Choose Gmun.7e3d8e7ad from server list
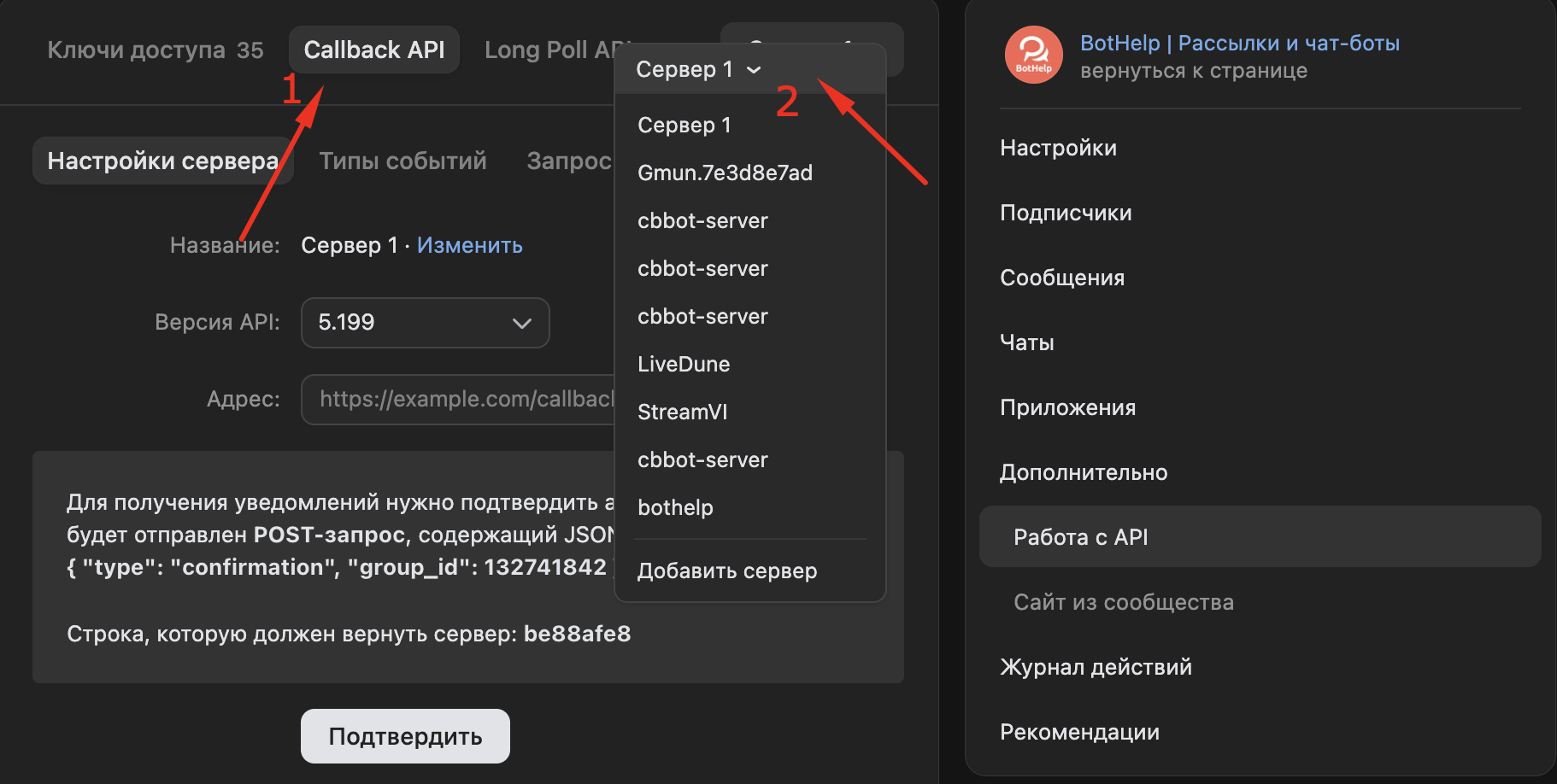This screenshot has height=784, width=1557. 725,173
